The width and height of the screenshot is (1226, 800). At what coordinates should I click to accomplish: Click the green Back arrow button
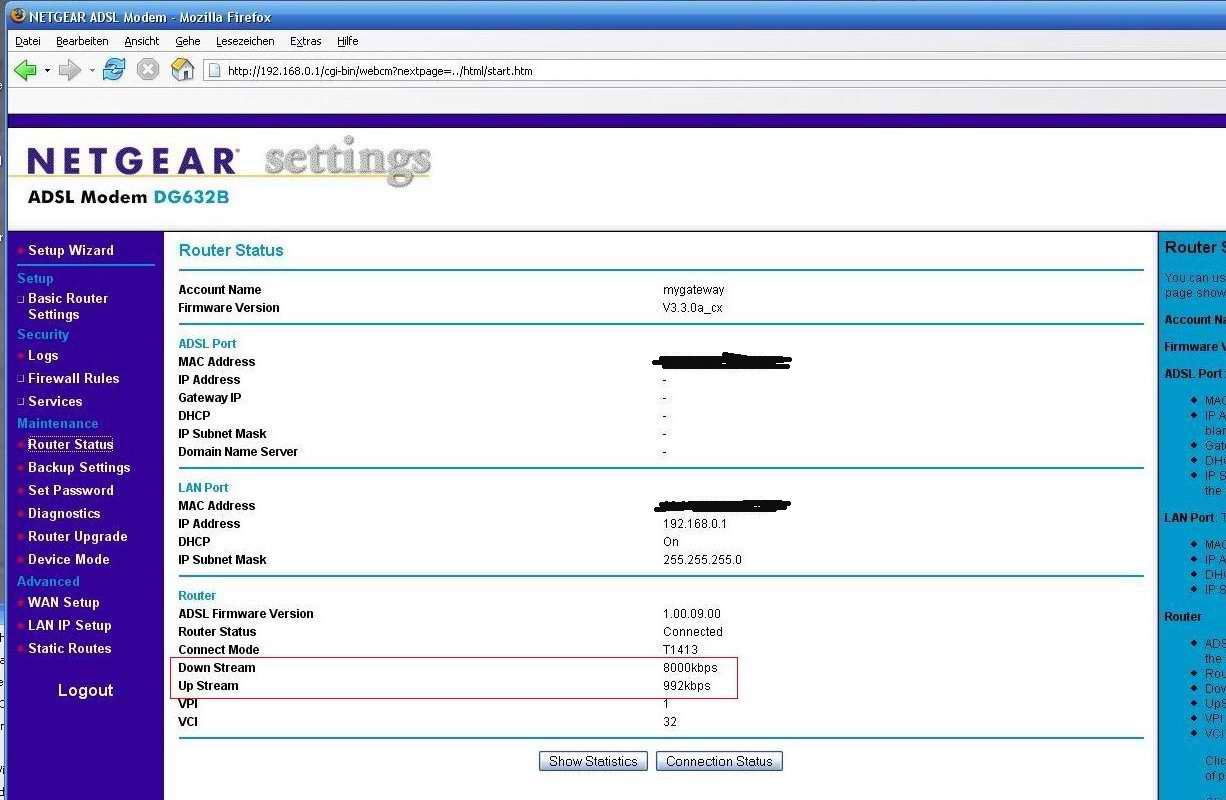25,70
